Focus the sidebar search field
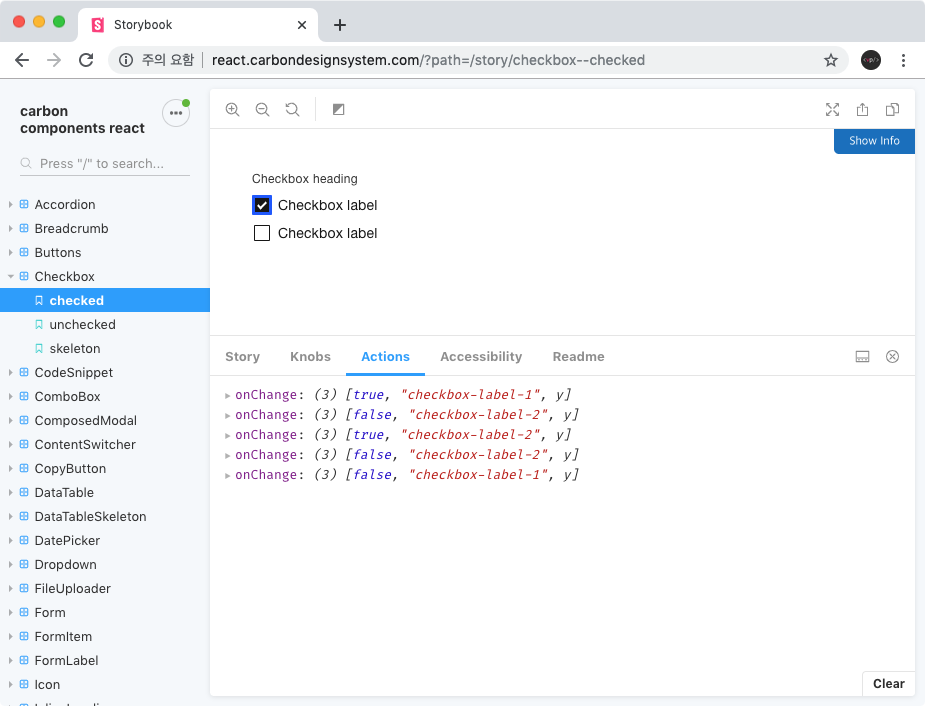The height and width of the screenshot is (706, 925). [105, 163]
